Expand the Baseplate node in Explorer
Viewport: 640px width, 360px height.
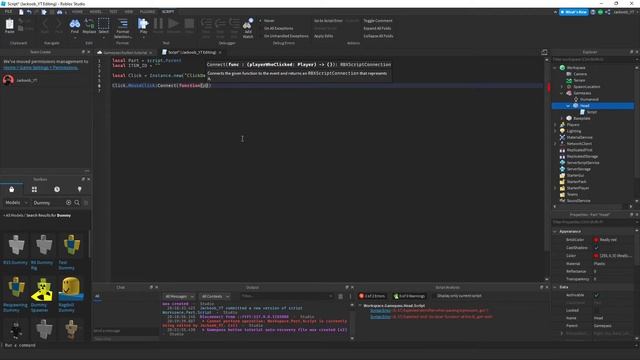click(x=562, y=118)
